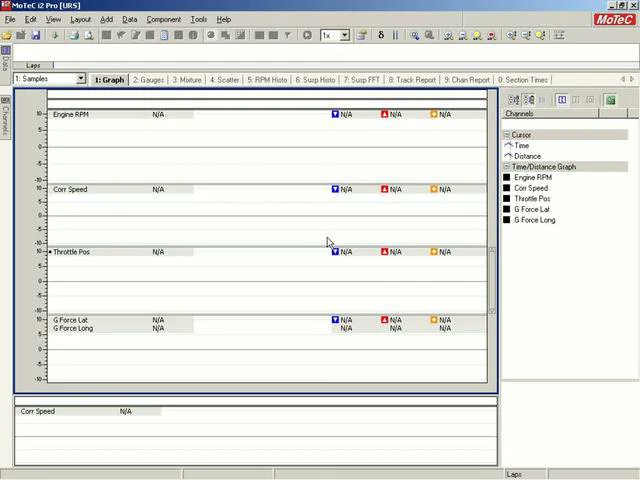
Task: Click the Laps status bar entry
Action: coord(513,474)
